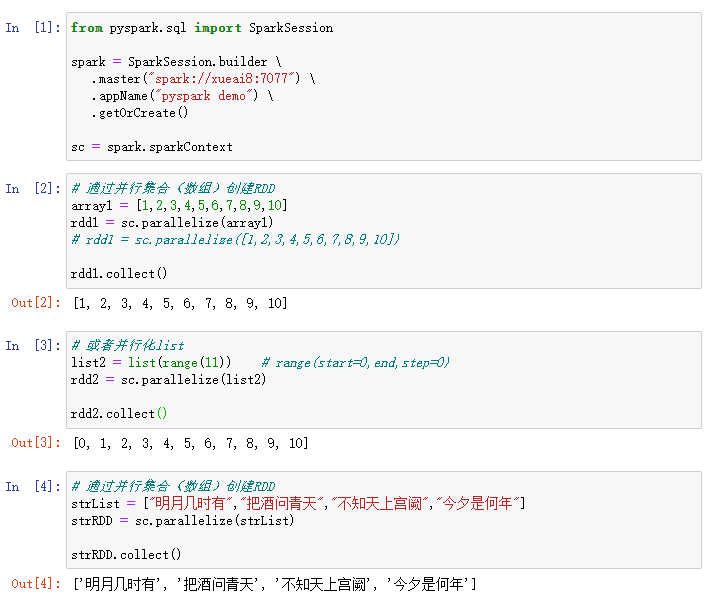This screenshot has height=599, width=721.
Task: Select the In [3] cell prompt
Action: pos(33,345)
